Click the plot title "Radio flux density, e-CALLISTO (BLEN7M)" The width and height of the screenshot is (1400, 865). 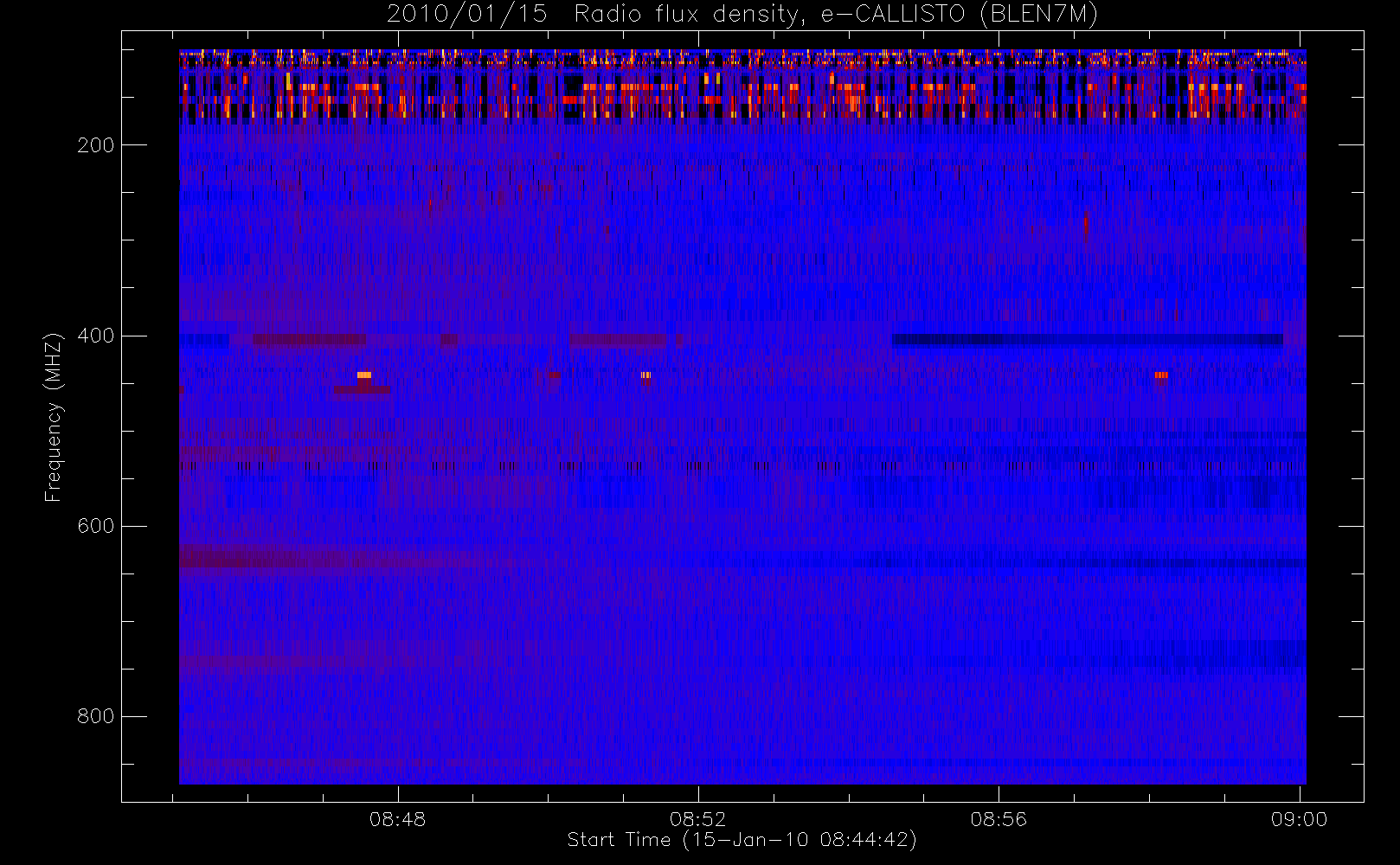click(836, 15)
